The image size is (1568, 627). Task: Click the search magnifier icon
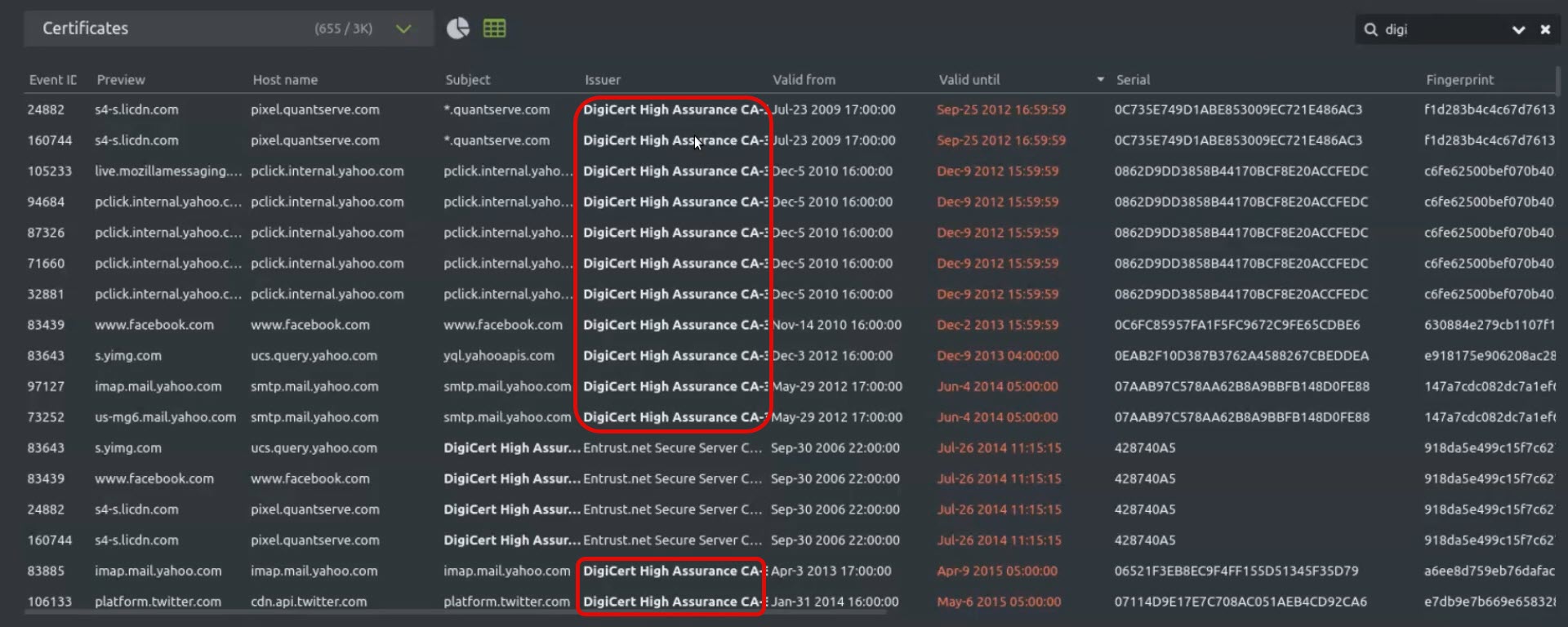(x=1370, y=29)
